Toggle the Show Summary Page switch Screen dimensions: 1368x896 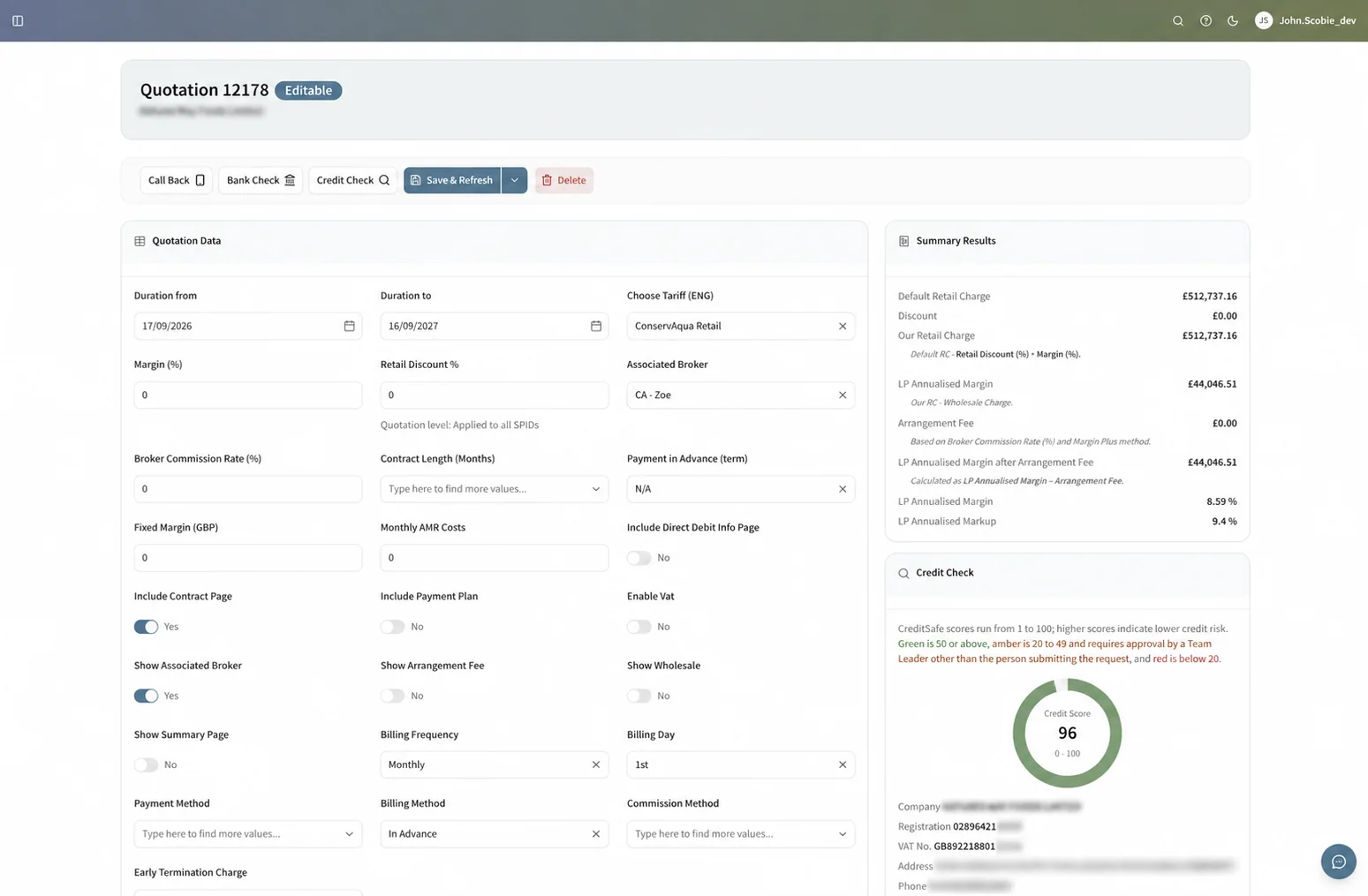point(146,764)
